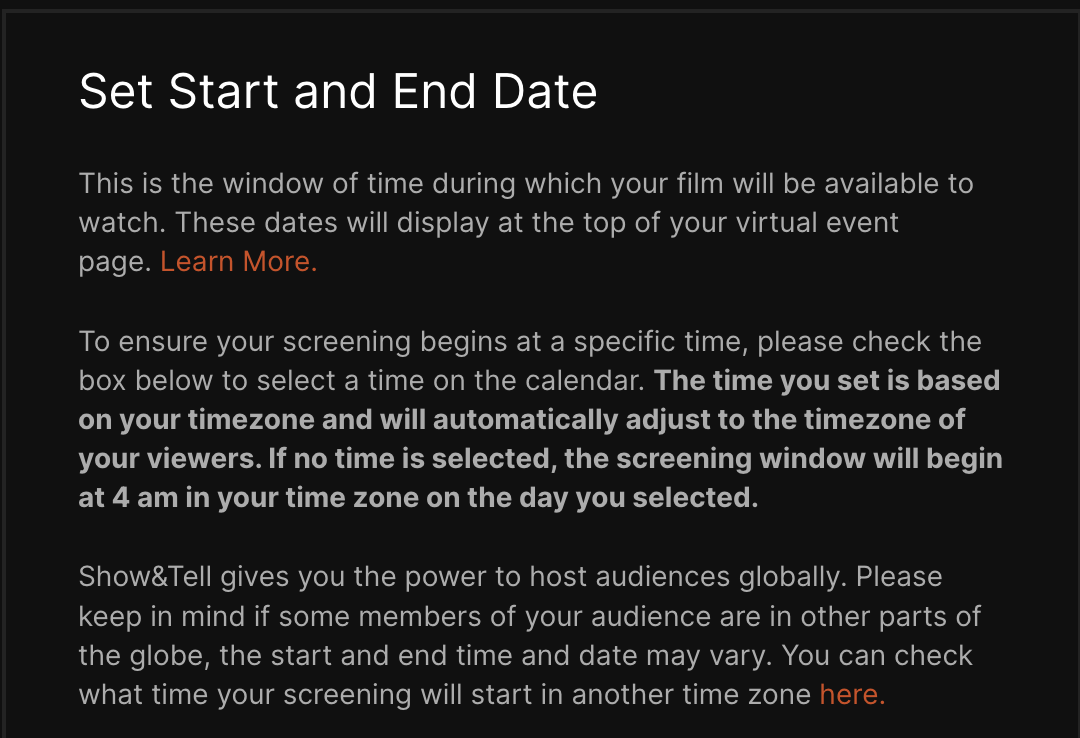
Task: Click the bold phrase 'If no time is selected'
Action: point(412,459)
